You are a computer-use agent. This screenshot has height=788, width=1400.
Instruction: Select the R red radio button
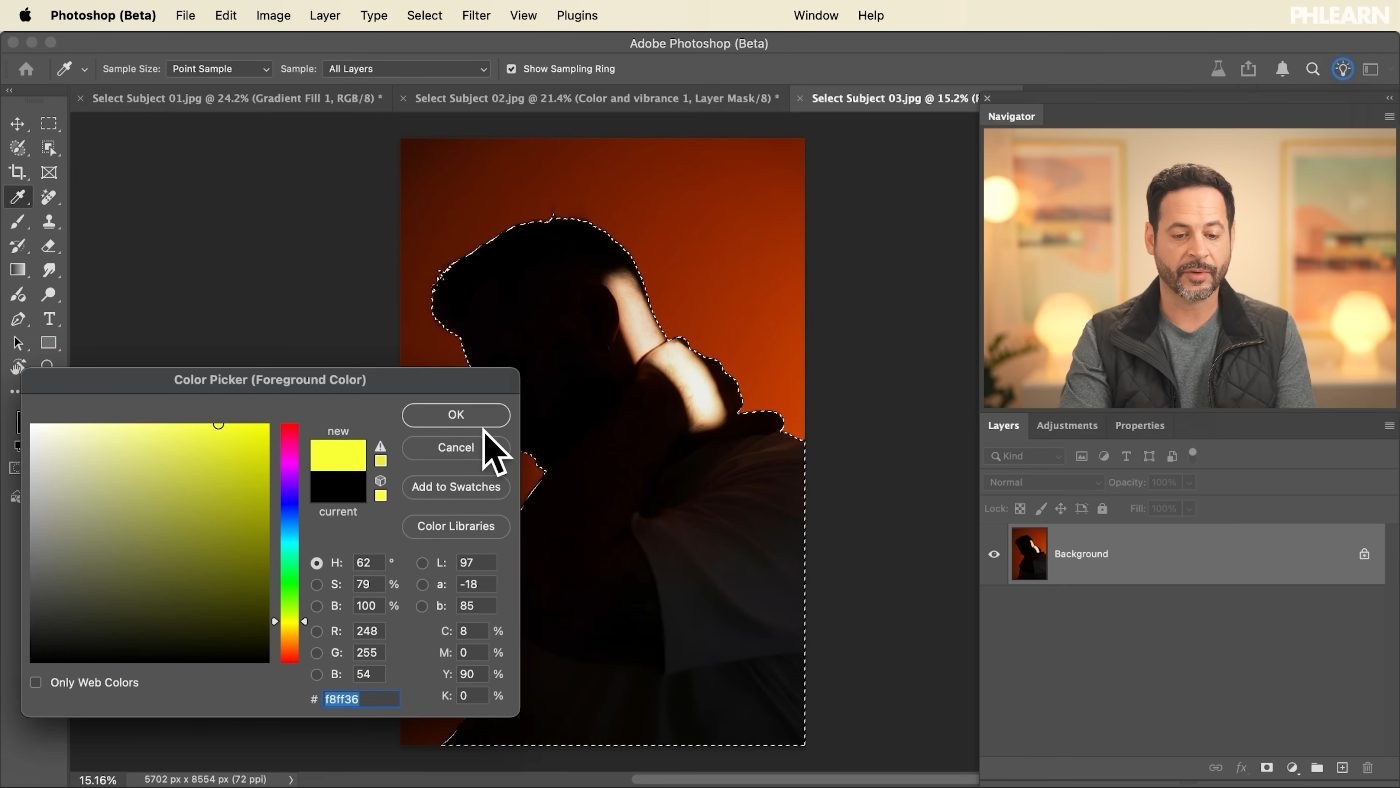[317, 632]
